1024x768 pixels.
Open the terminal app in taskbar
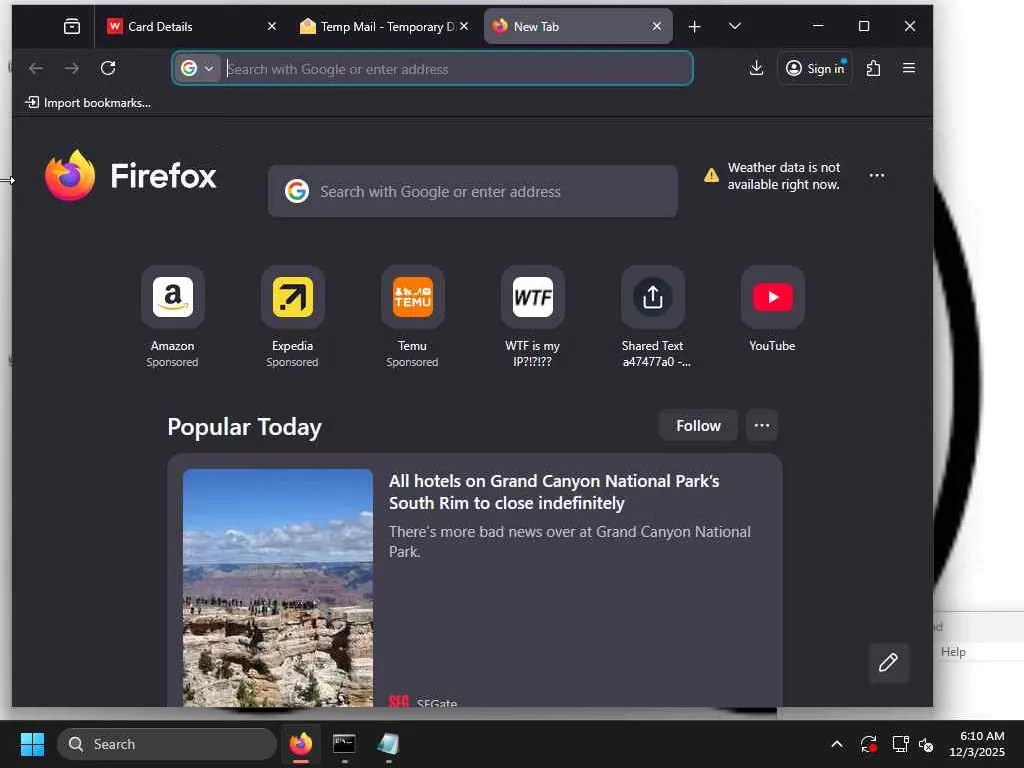[344, 744]
